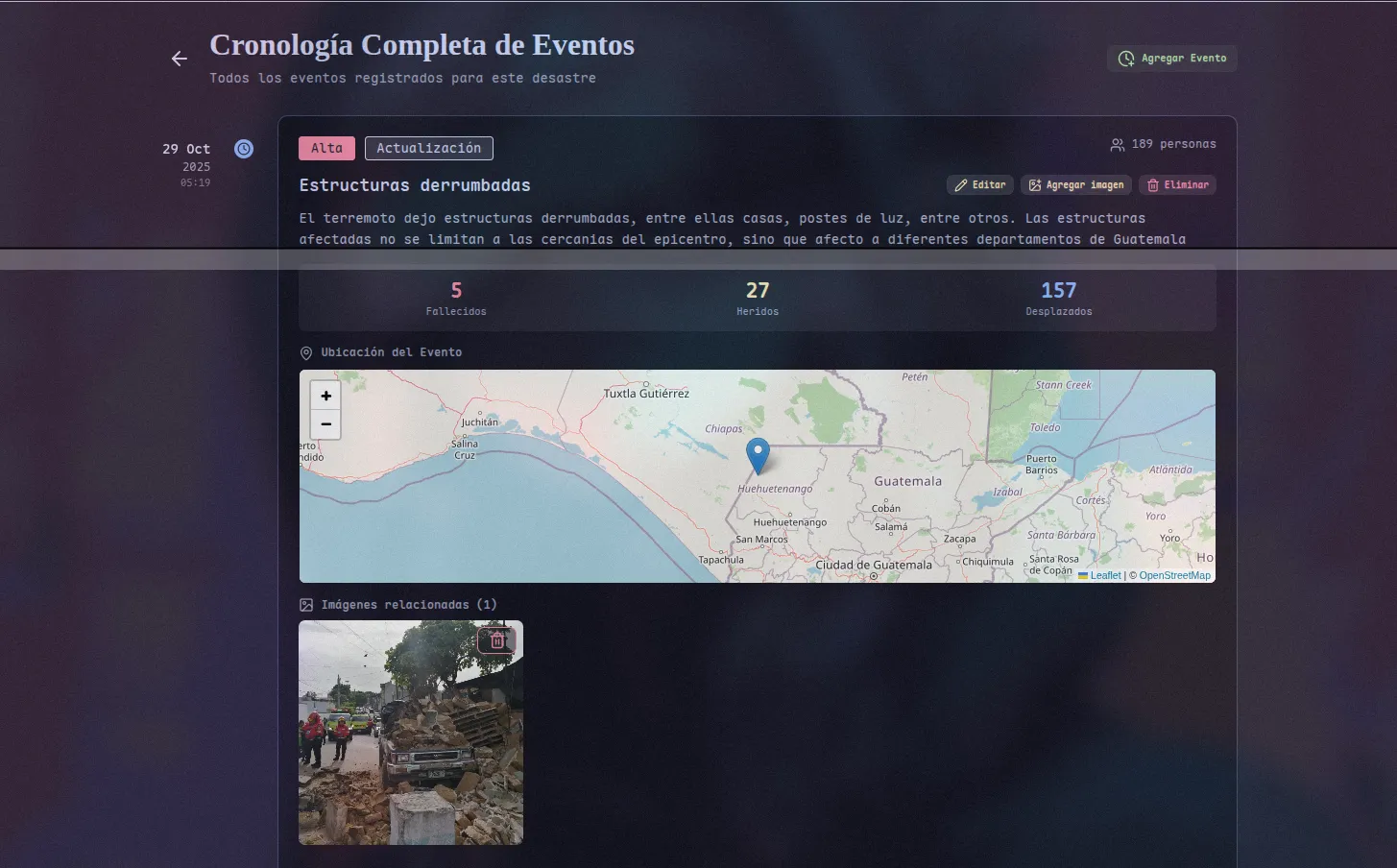
Task: Zoom out on the map
Action: click(325, 424)
